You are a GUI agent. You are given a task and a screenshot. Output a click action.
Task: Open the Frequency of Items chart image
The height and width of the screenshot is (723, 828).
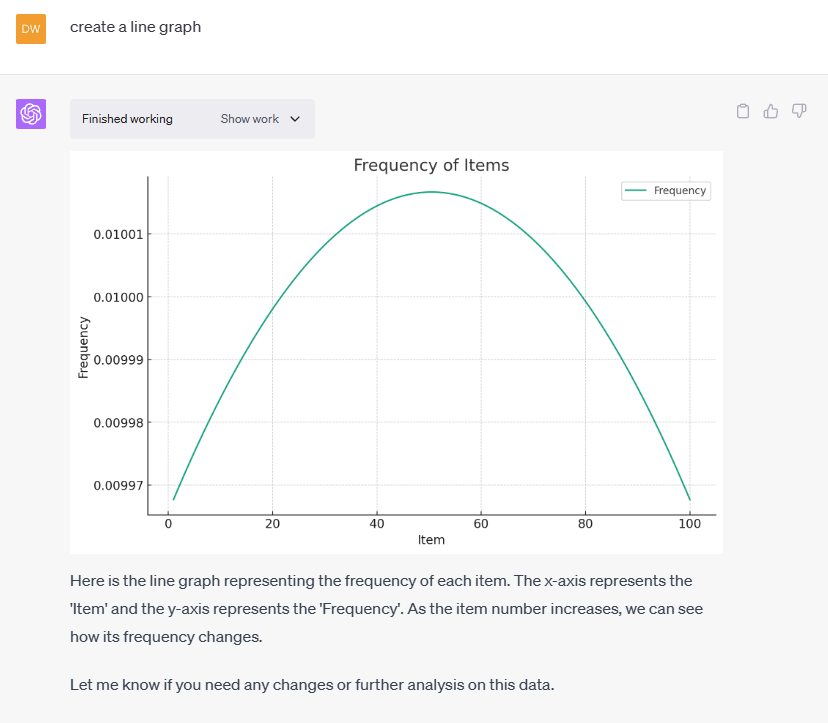[396, 351]
